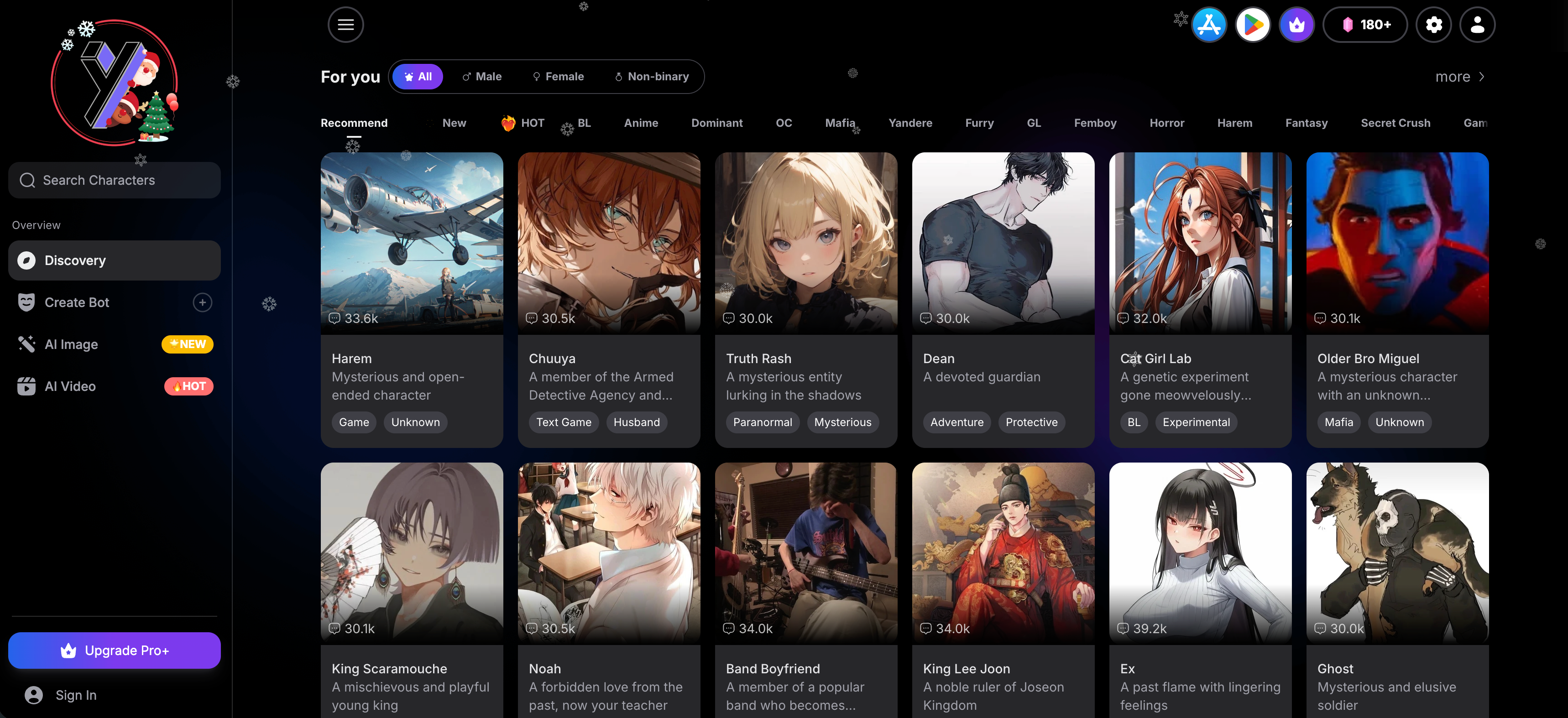Click the Sign In link
The image size is (1568, 718).
click(x=75, y=695)
